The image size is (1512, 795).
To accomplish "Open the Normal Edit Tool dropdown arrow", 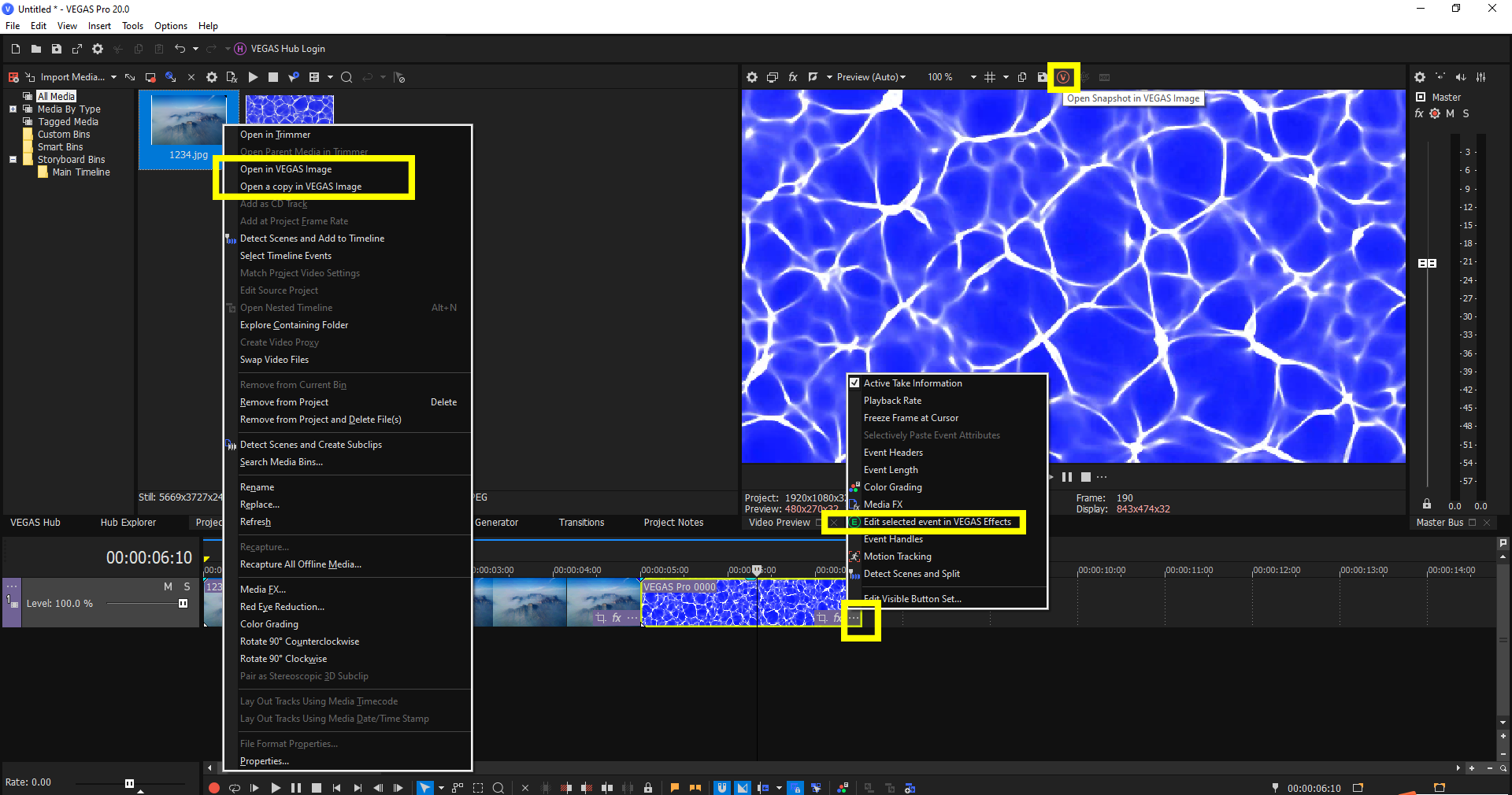I will tap(441, 788).
